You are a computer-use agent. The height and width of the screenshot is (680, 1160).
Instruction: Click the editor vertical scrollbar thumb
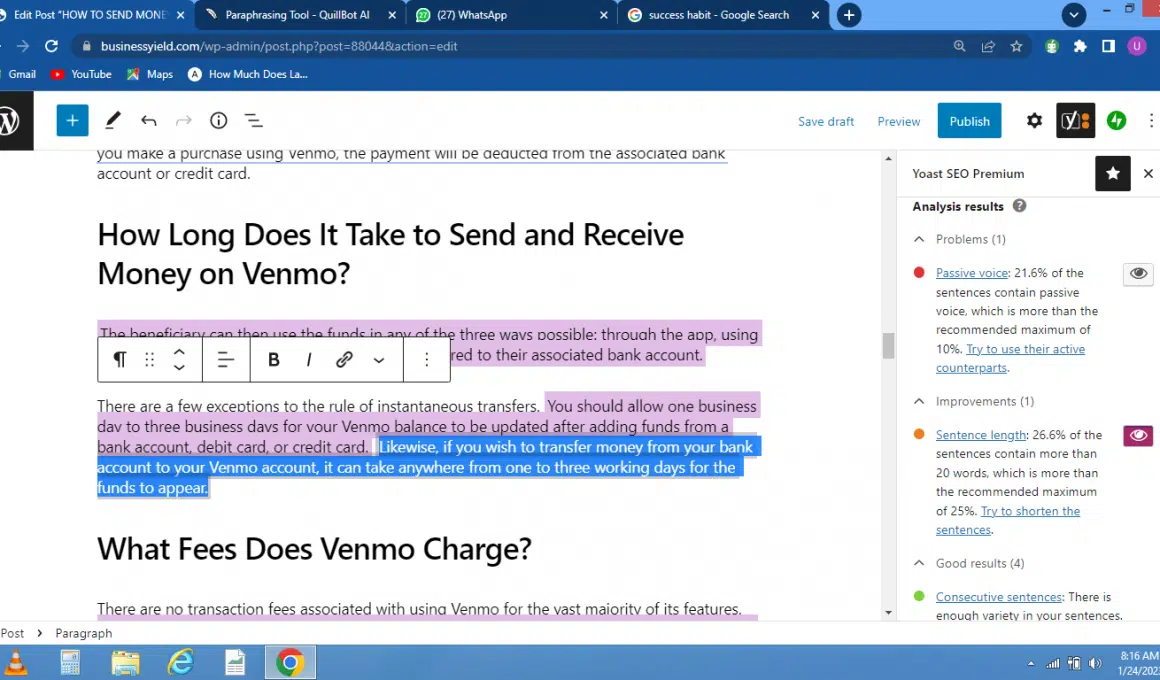tap(887, 345)
